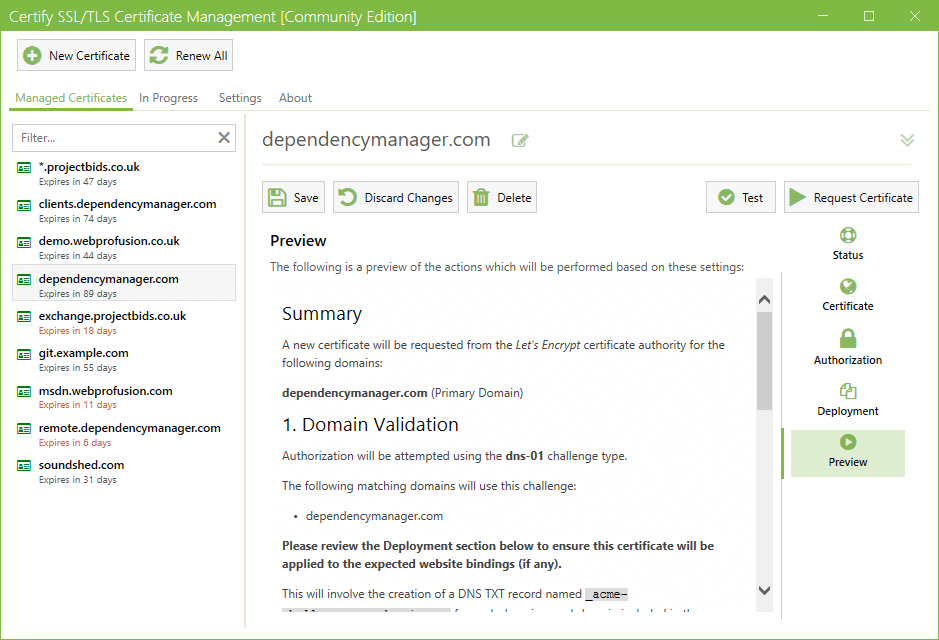Click the Request Certificate button
This screenshot has height=640, width=939.
pos(851,198)
